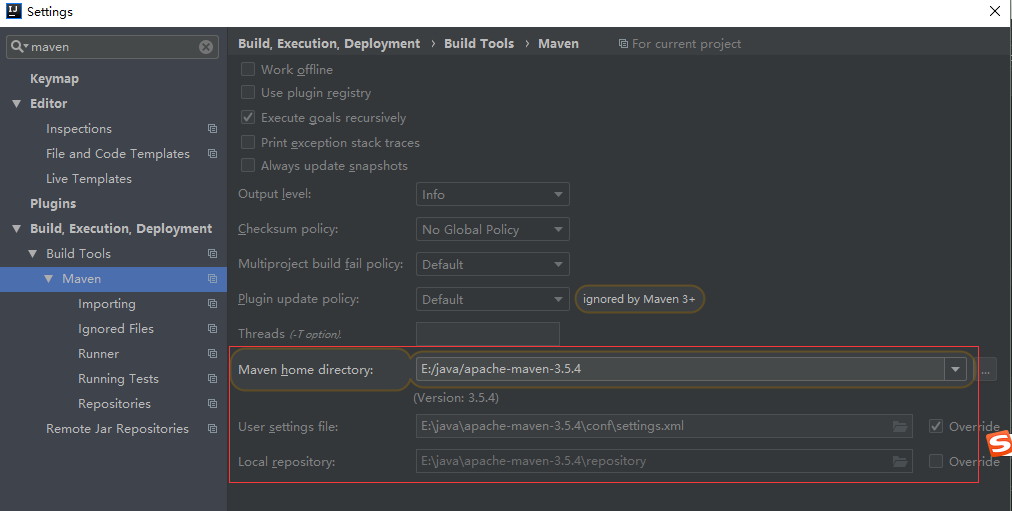
Task: Enable Always update snapshots checkbox
Action: point(248,165)
